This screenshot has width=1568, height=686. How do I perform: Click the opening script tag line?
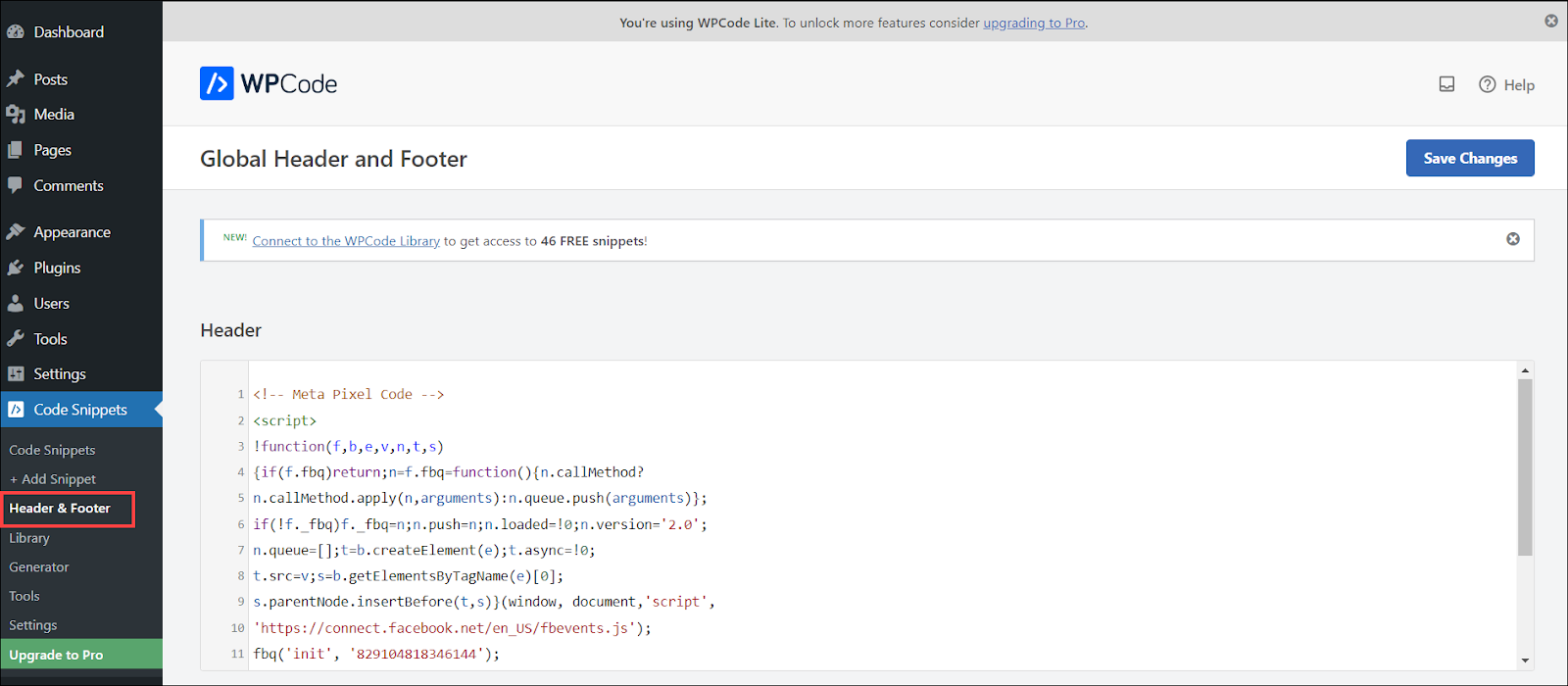pos(285,420)
